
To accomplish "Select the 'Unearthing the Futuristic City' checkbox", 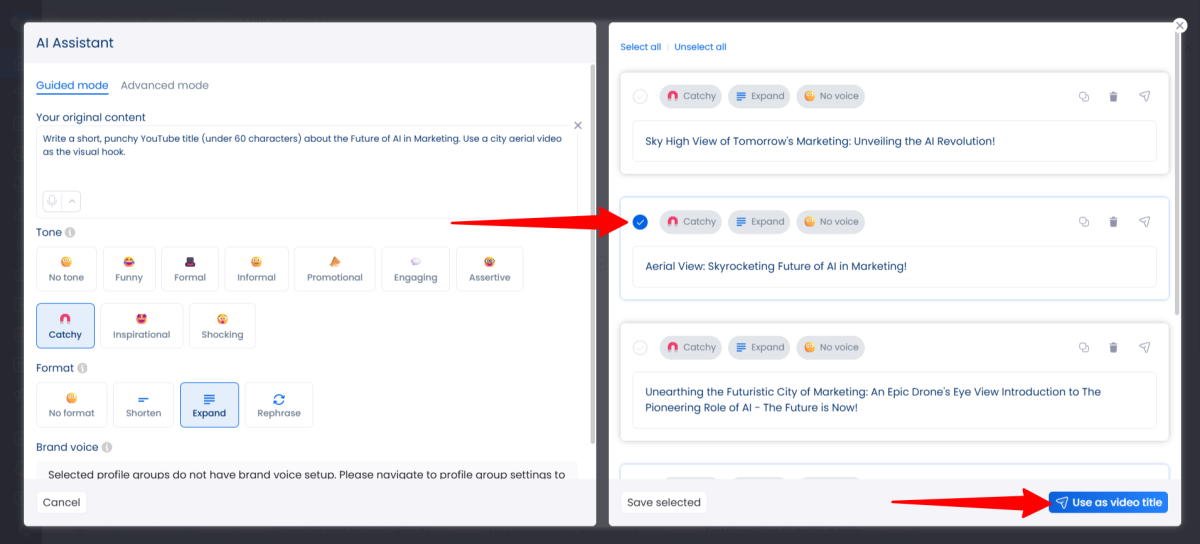I will [640, 348].
